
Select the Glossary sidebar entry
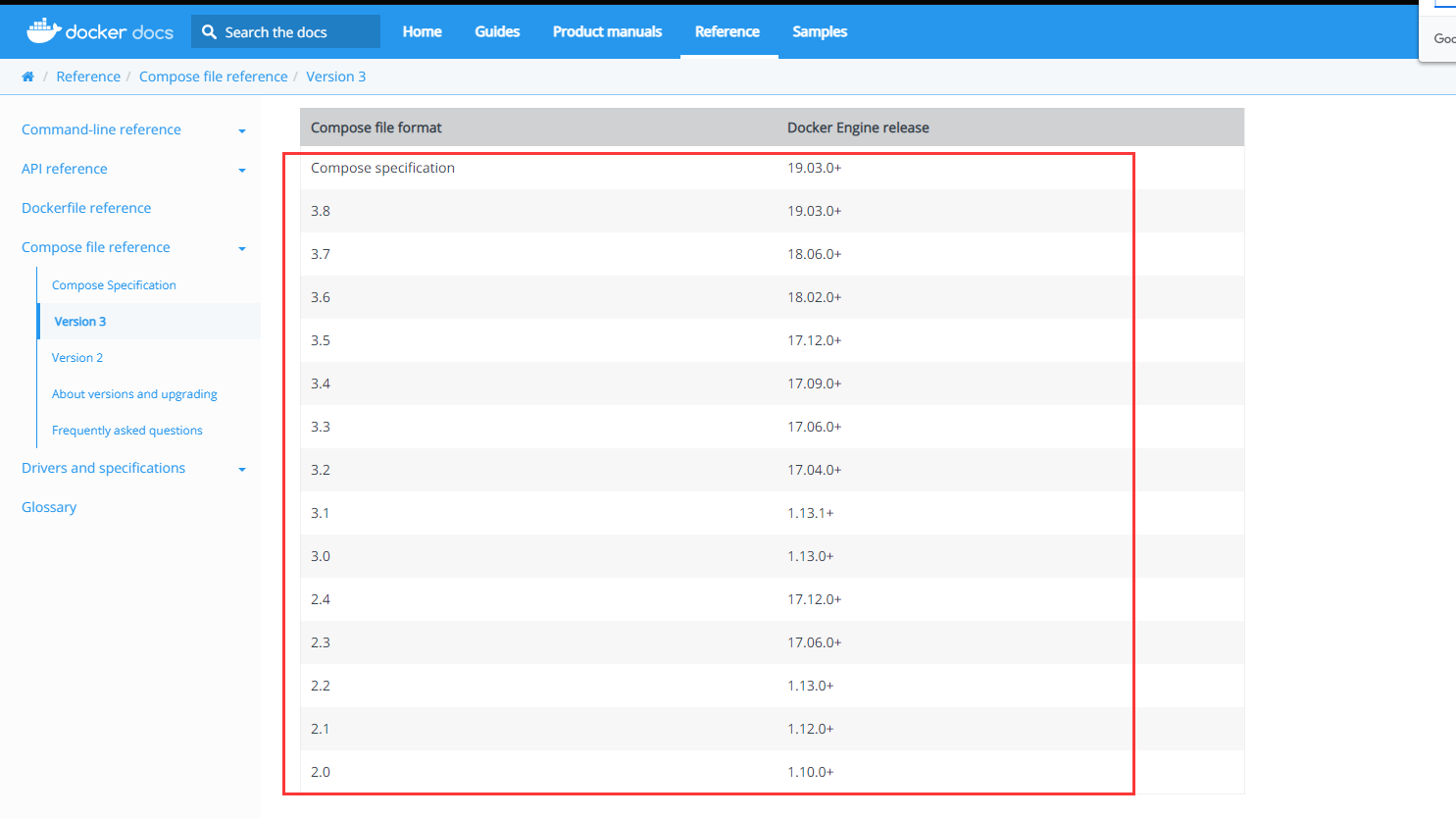[49, 506]
